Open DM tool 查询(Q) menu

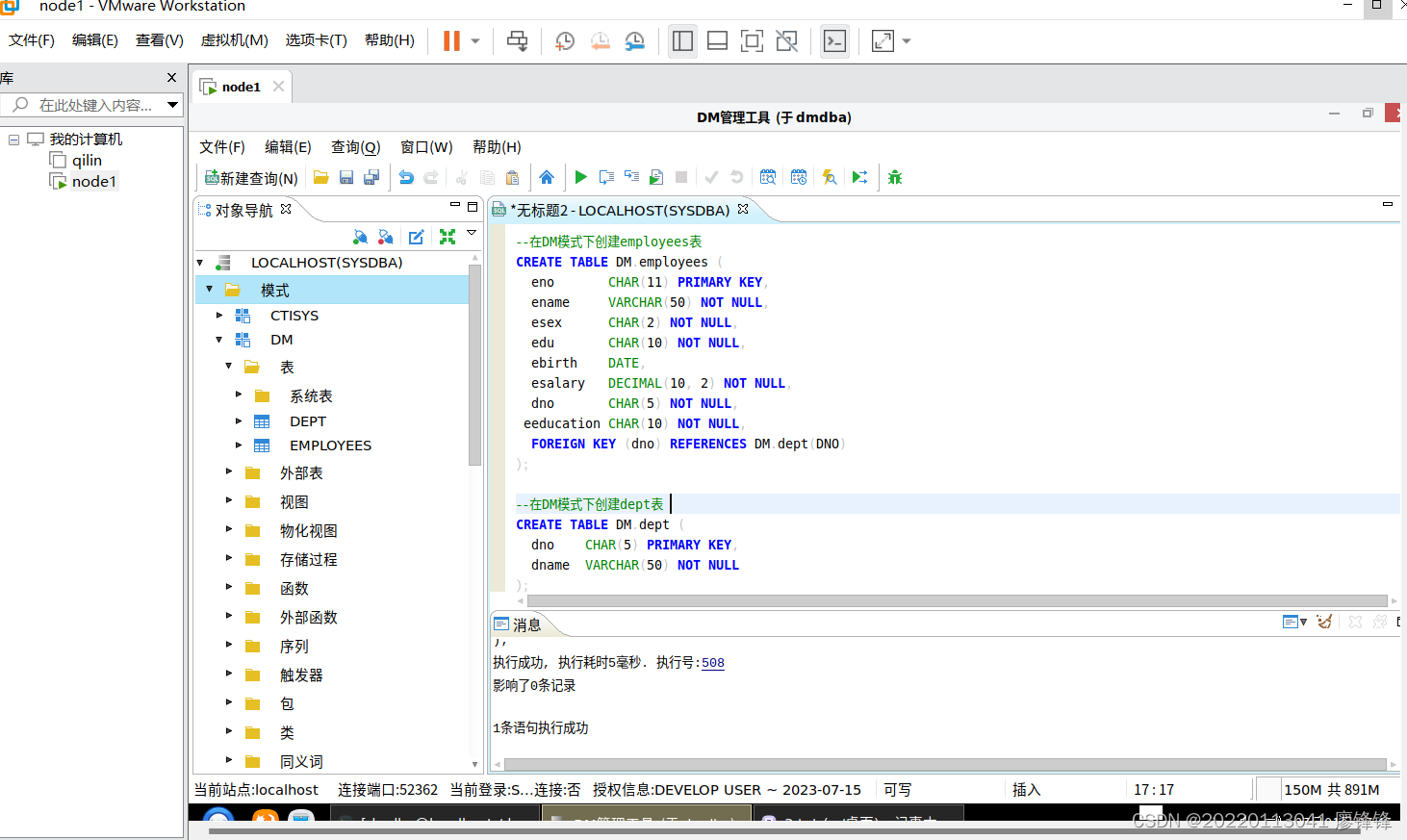(355, 146)
